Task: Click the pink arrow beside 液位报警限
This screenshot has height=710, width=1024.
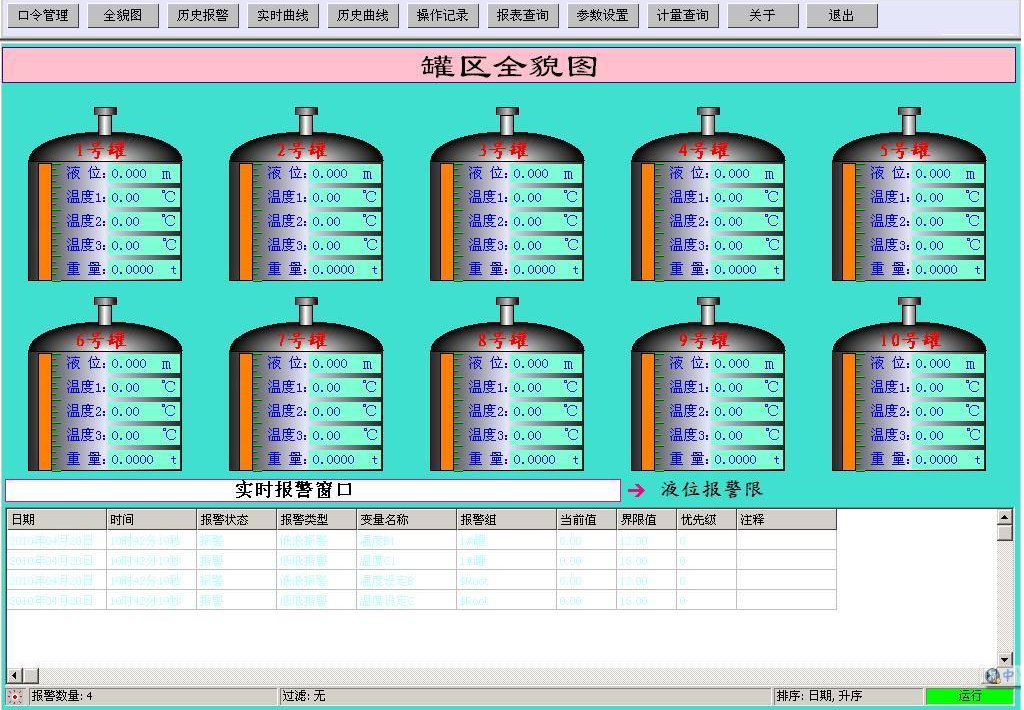Action: point(636,490)
